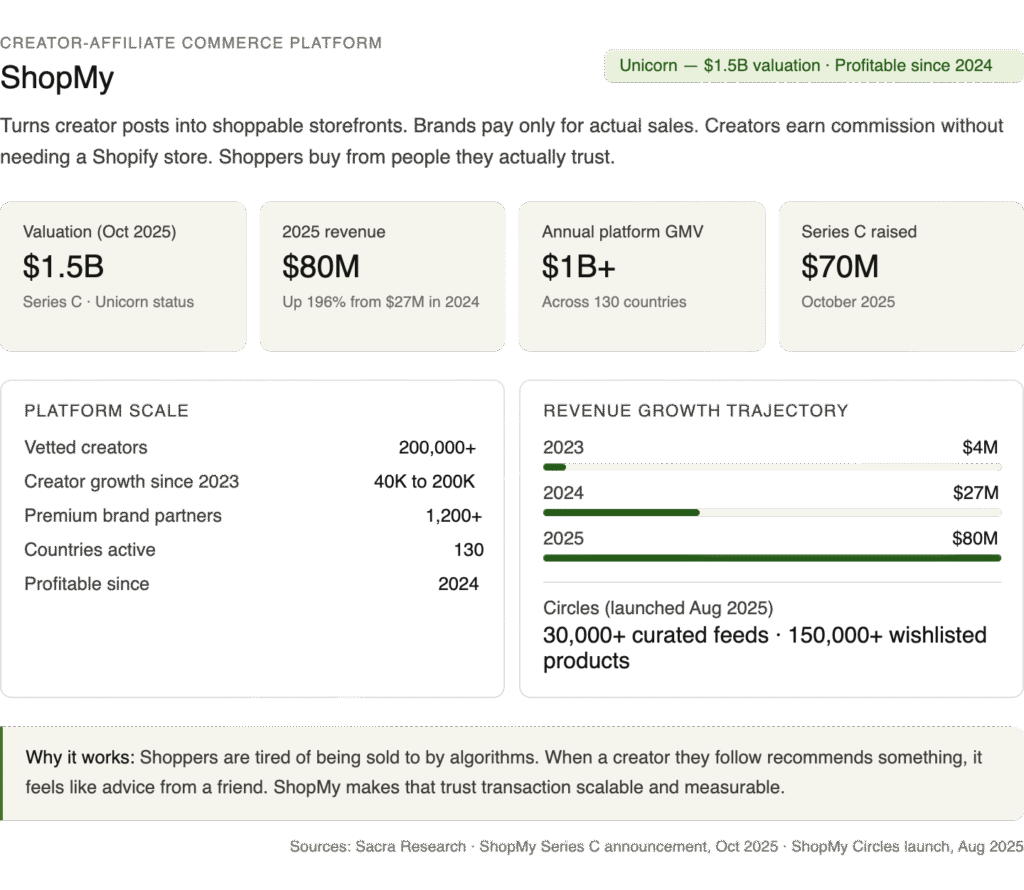Image resolution: width=1024 pixels, height=890 pixels.
Task: Click the Series C raised card
Action: point(901,276)
